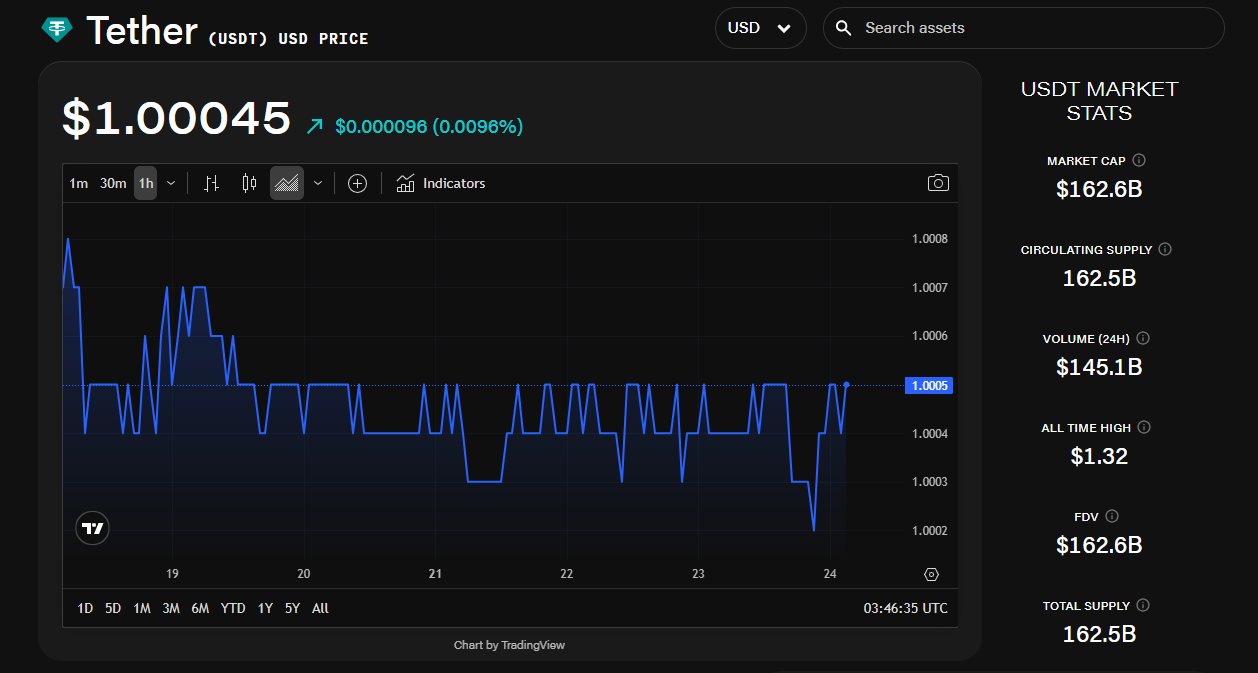
Task: Click the search magnifier icon
Action: click(x=844, y=28)
